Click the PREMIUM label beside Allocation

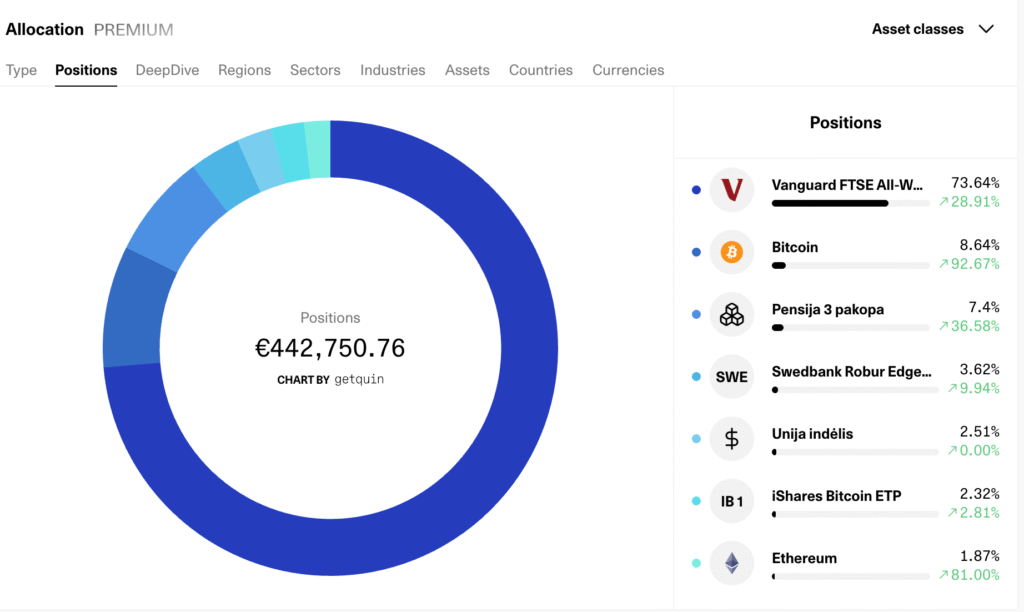tap(133, 29)
